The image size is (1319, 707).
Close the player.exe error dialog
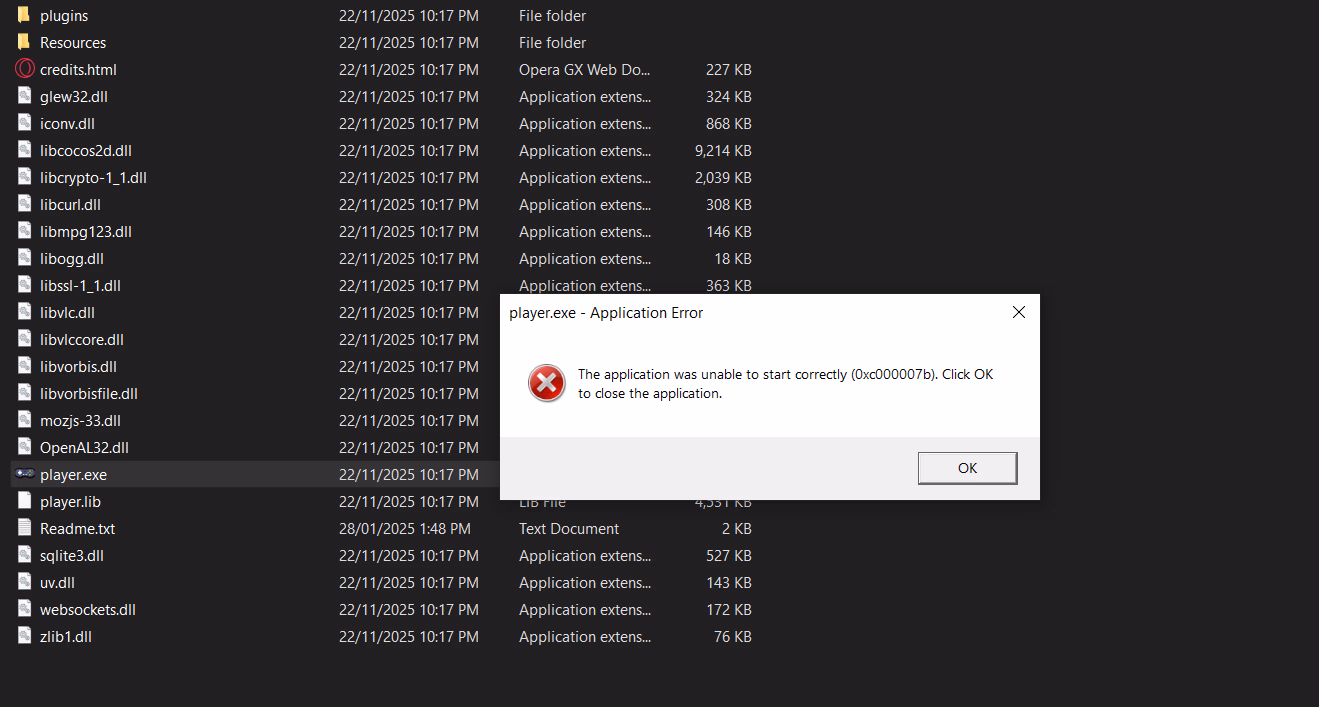pos(1018,312)
